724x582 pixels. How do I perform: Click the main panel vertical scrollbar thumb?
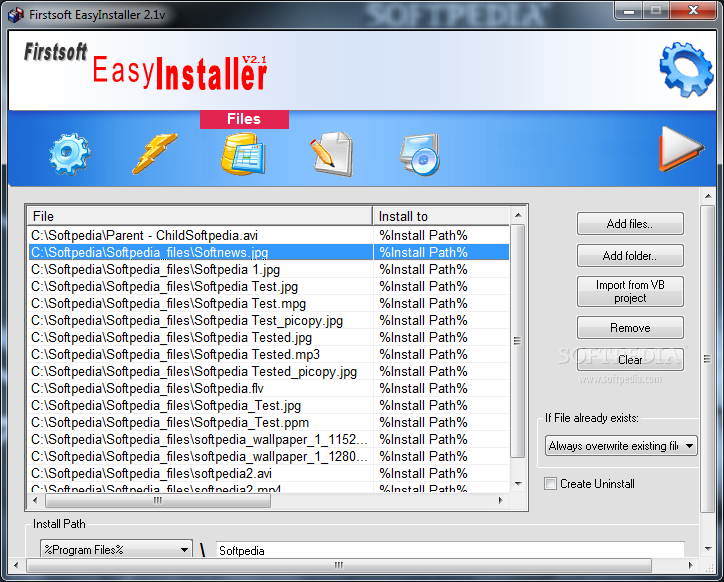point(707,359)
